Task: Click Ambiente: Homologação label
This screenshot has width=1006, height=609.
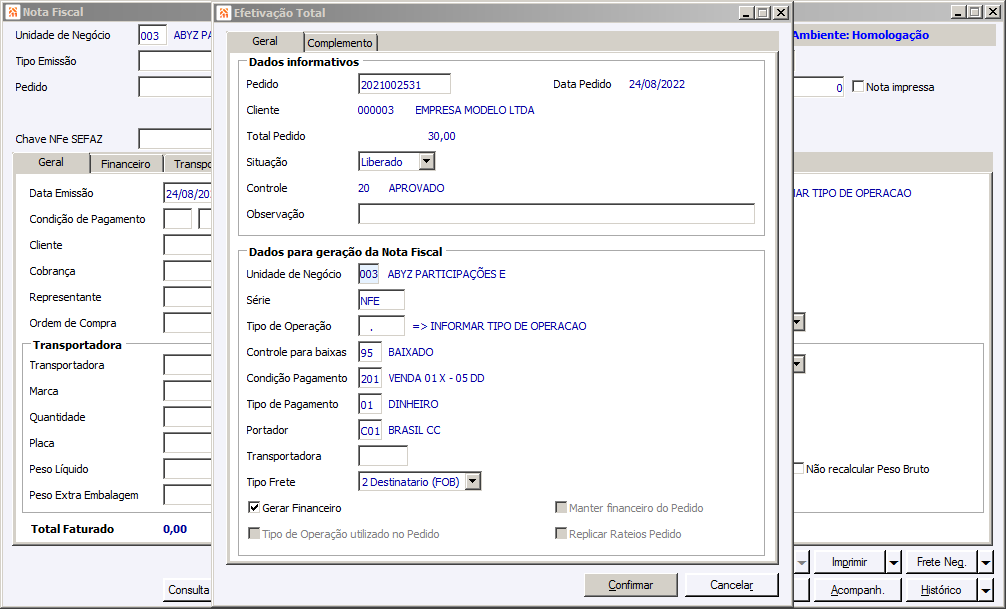Action: pos(860,35)
